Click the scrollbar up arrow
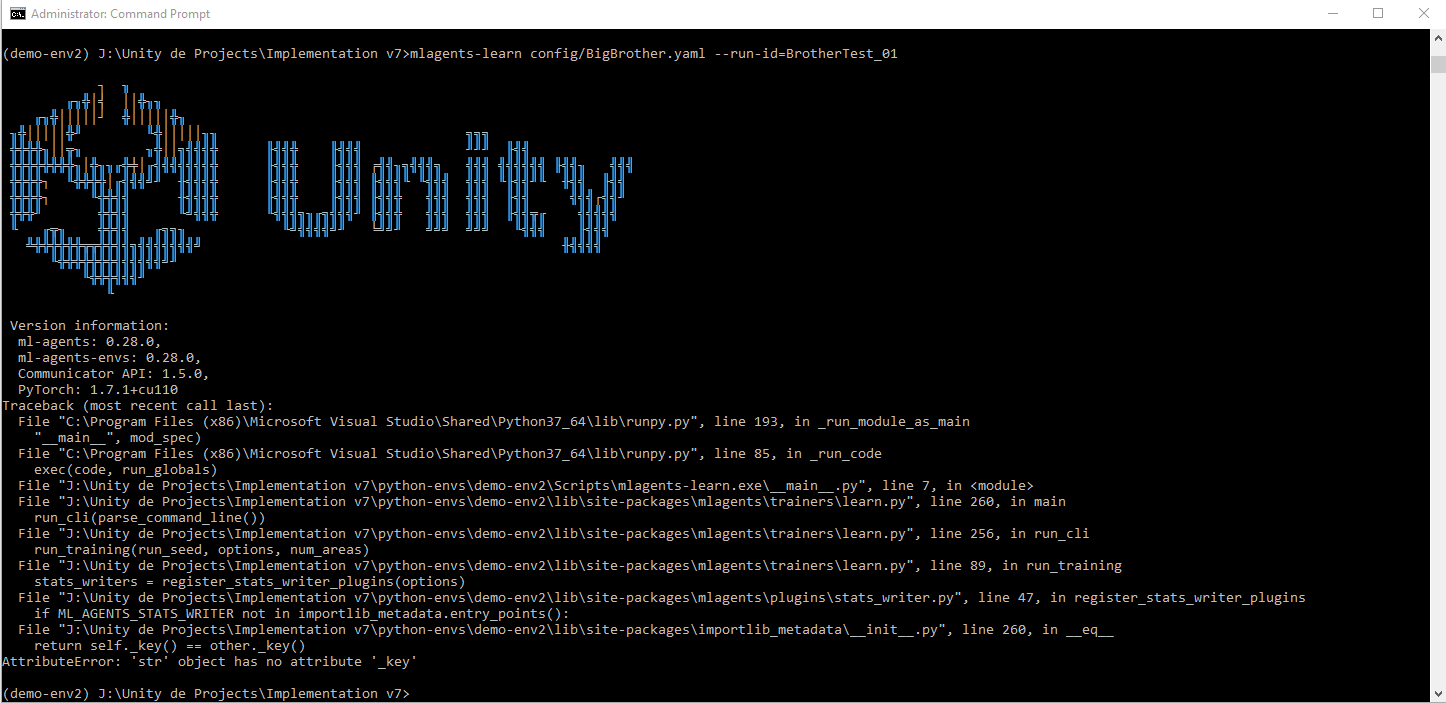The width and height of the screenshot is (1446, 703). (1437, 39)
